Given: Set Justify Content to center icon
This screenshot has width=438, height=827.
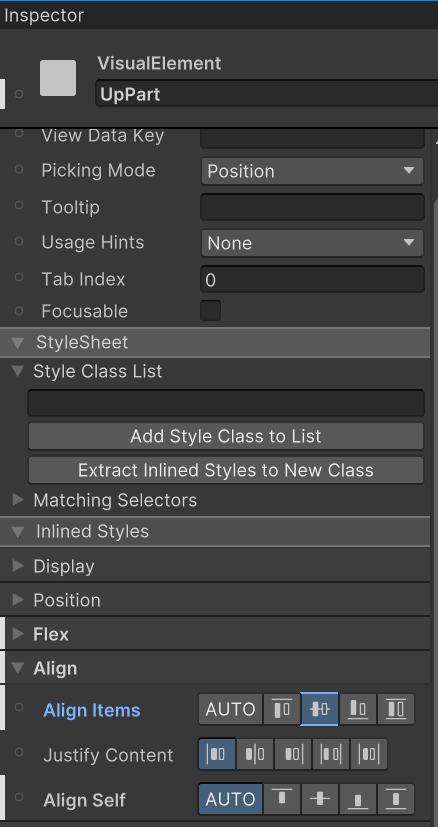Looking at the screenshot, I should tap(255, 754).
